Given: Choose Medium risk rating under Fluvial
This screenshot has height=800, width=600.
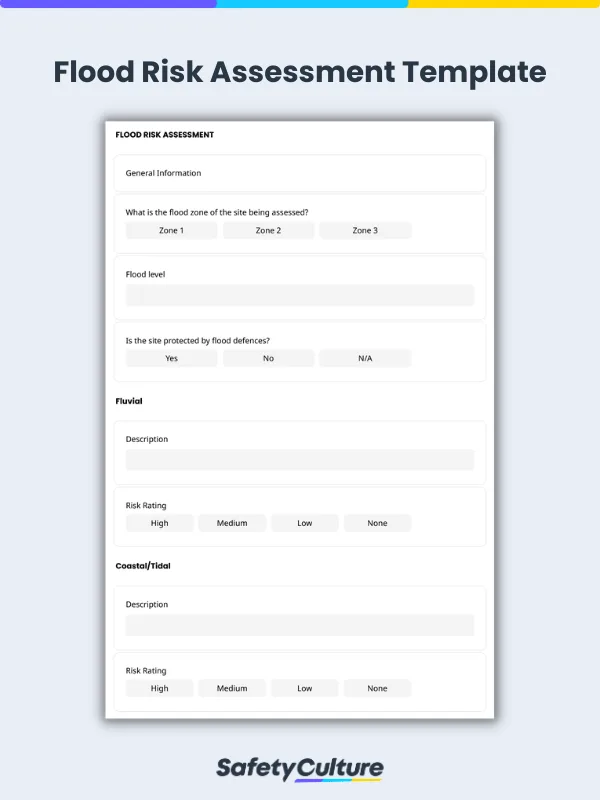Looking at the screenshot, I should coord(232,522).
